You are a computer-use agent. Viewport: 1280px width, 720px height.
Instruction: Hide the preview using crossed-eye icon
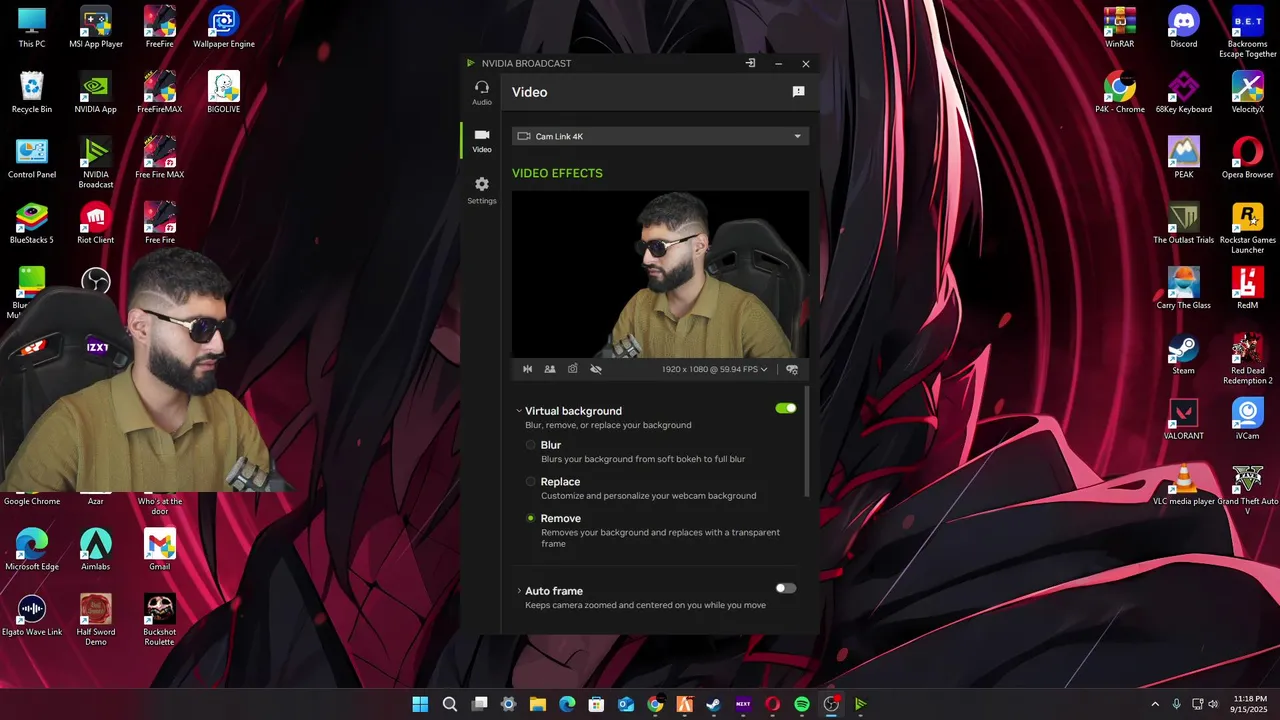tap(596, 369)
